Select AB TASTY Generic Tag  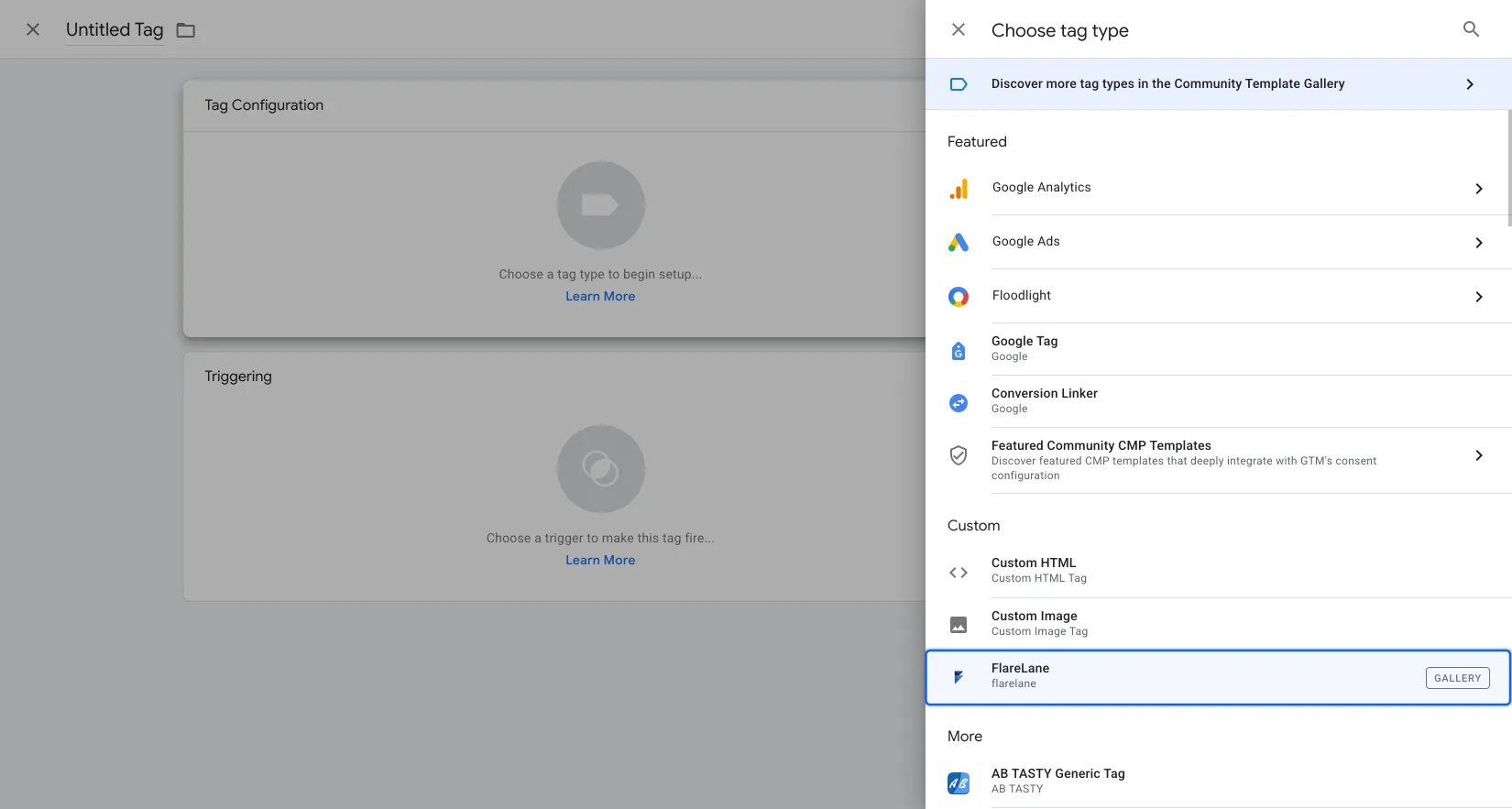point(1218,782)
